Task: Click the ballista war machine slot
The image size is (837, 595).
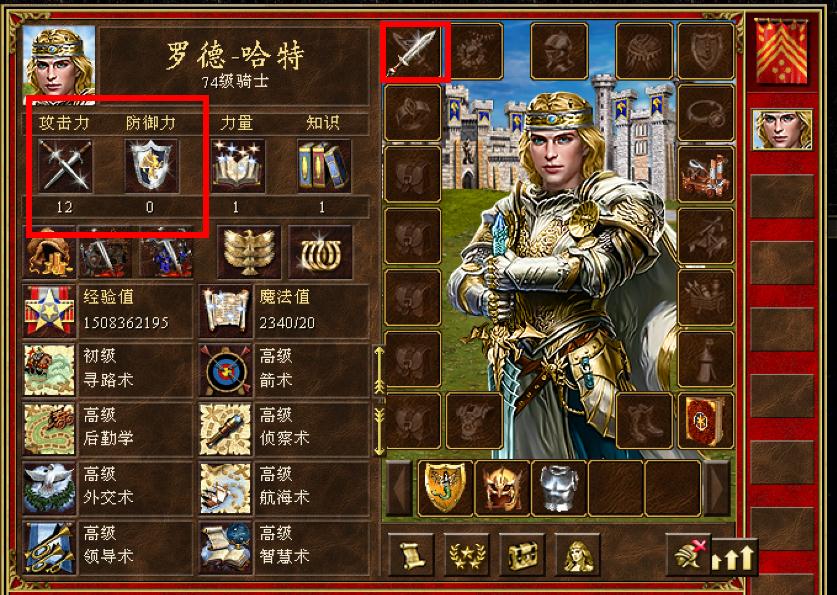Action: [706, 174]
